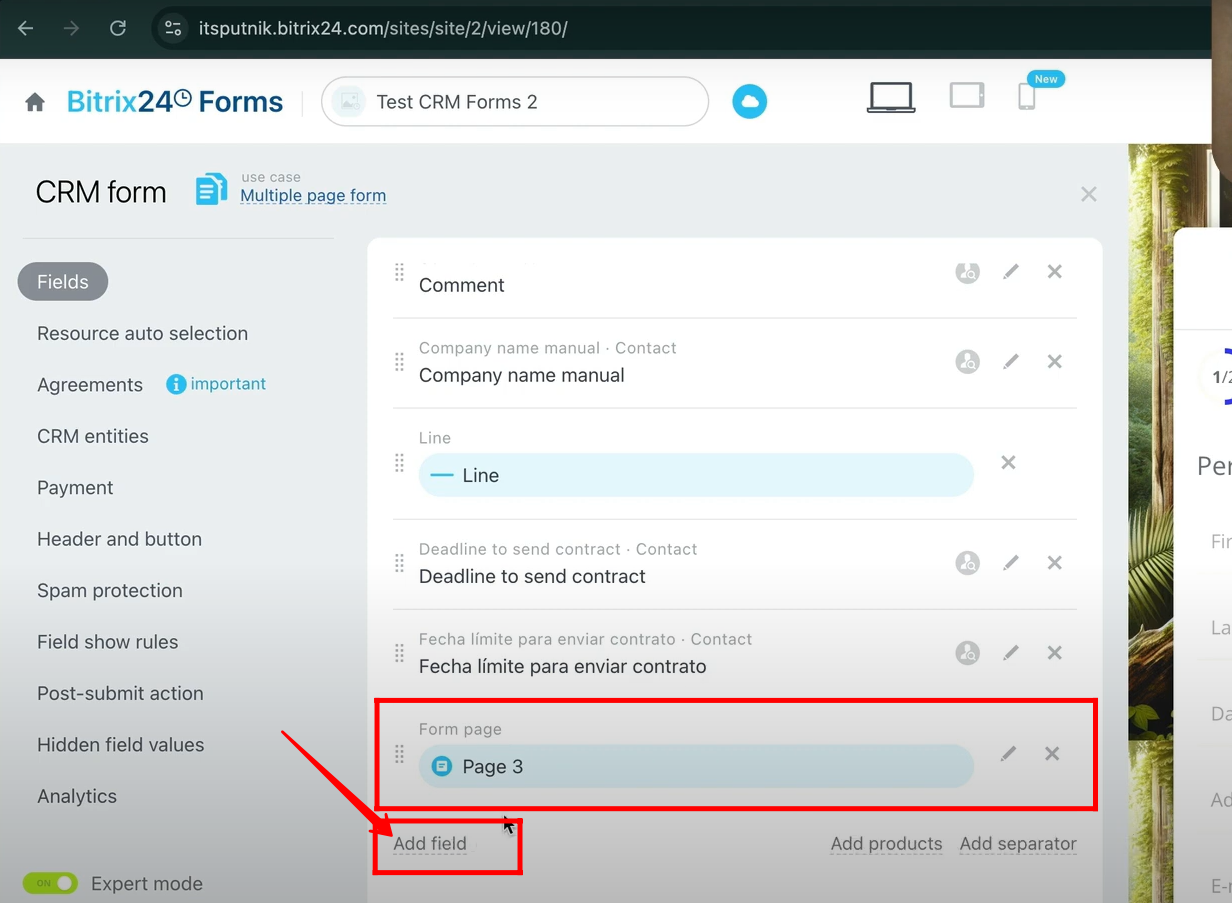Click the browser forward arrow
The height and width of the screenshot is (903, 1232).
click(x=71, y=28)
